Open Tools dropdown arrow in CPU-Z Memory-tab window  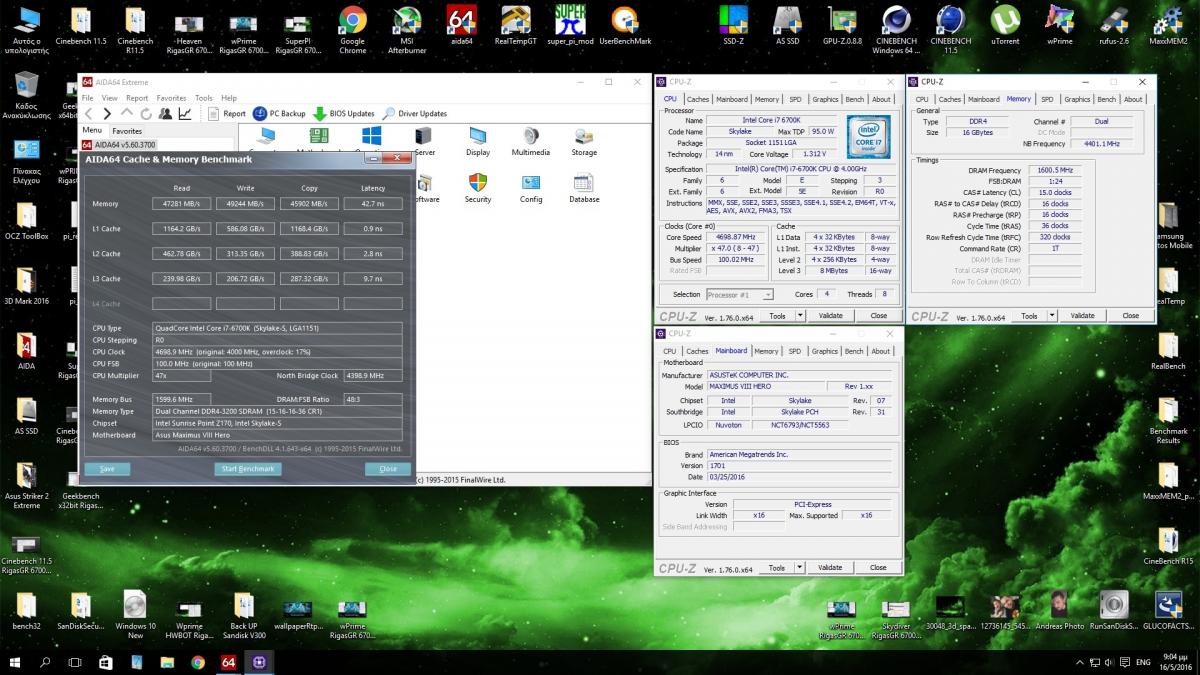point(1052,316)
